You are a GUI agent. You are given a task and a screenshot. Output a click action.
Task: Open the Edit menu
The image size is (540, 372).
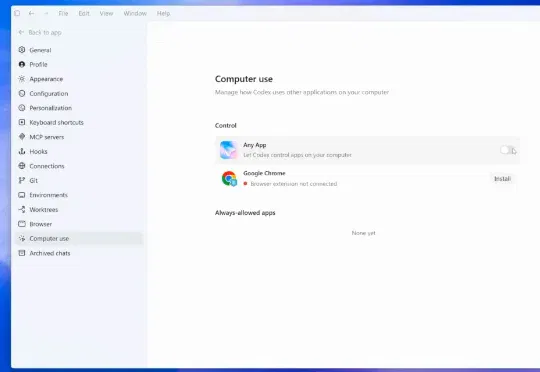[x=84, y=13]
